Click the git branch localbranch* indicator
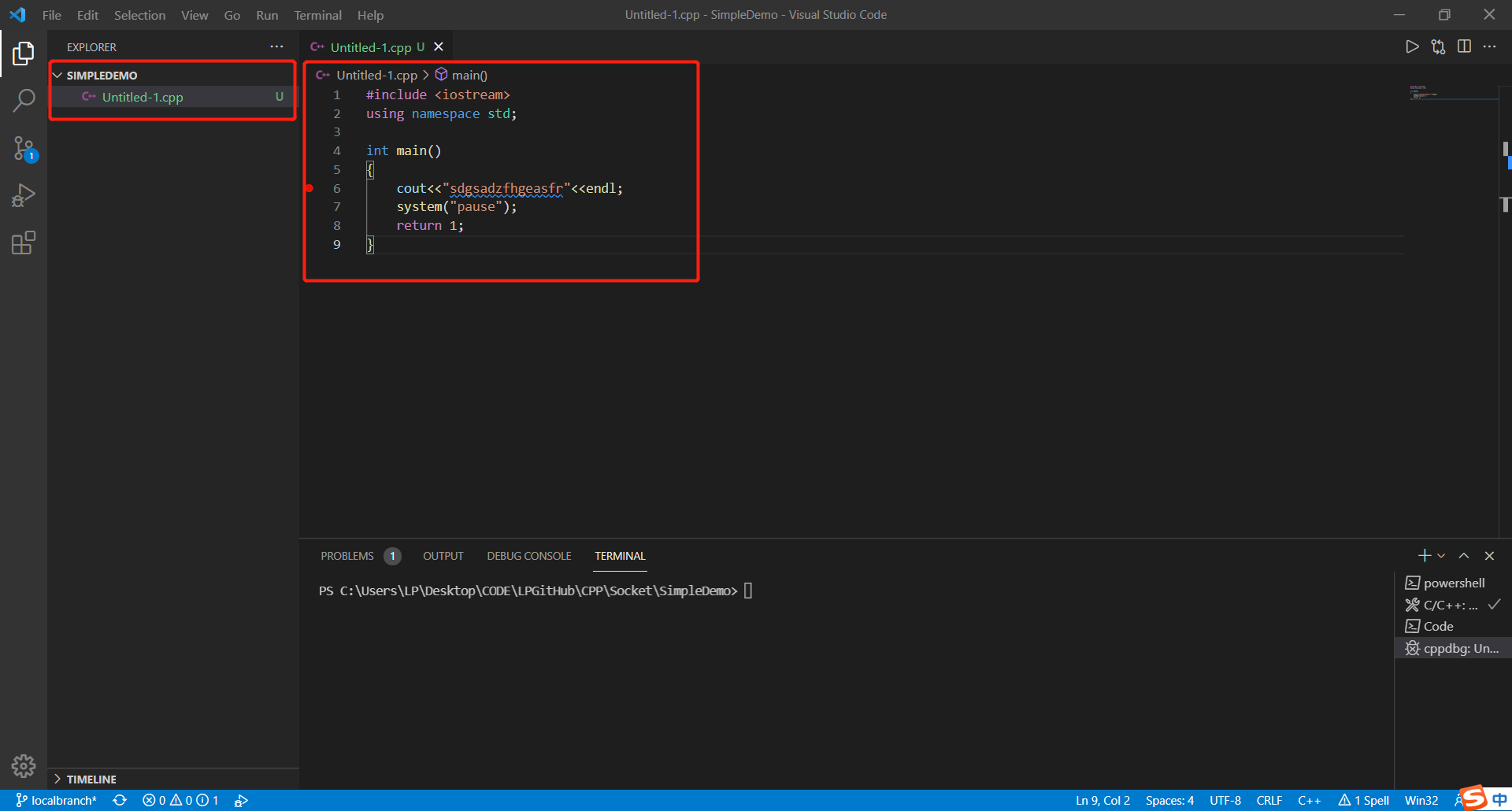 pos(56,801)
